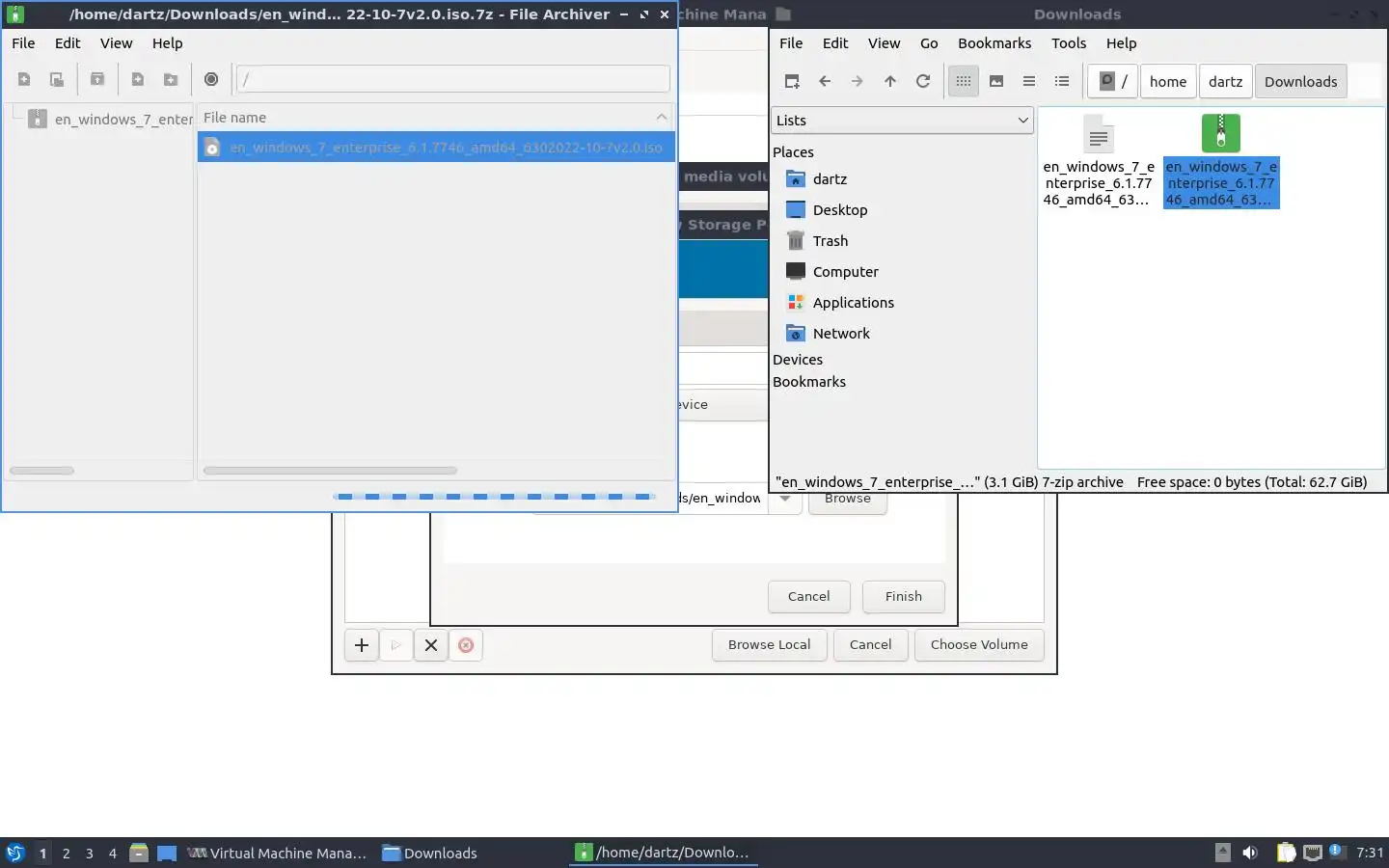The width and height of the screenshot is (1389, 868).
Task: Select the .iso file row in archiver list
Action: pos(435,148)
